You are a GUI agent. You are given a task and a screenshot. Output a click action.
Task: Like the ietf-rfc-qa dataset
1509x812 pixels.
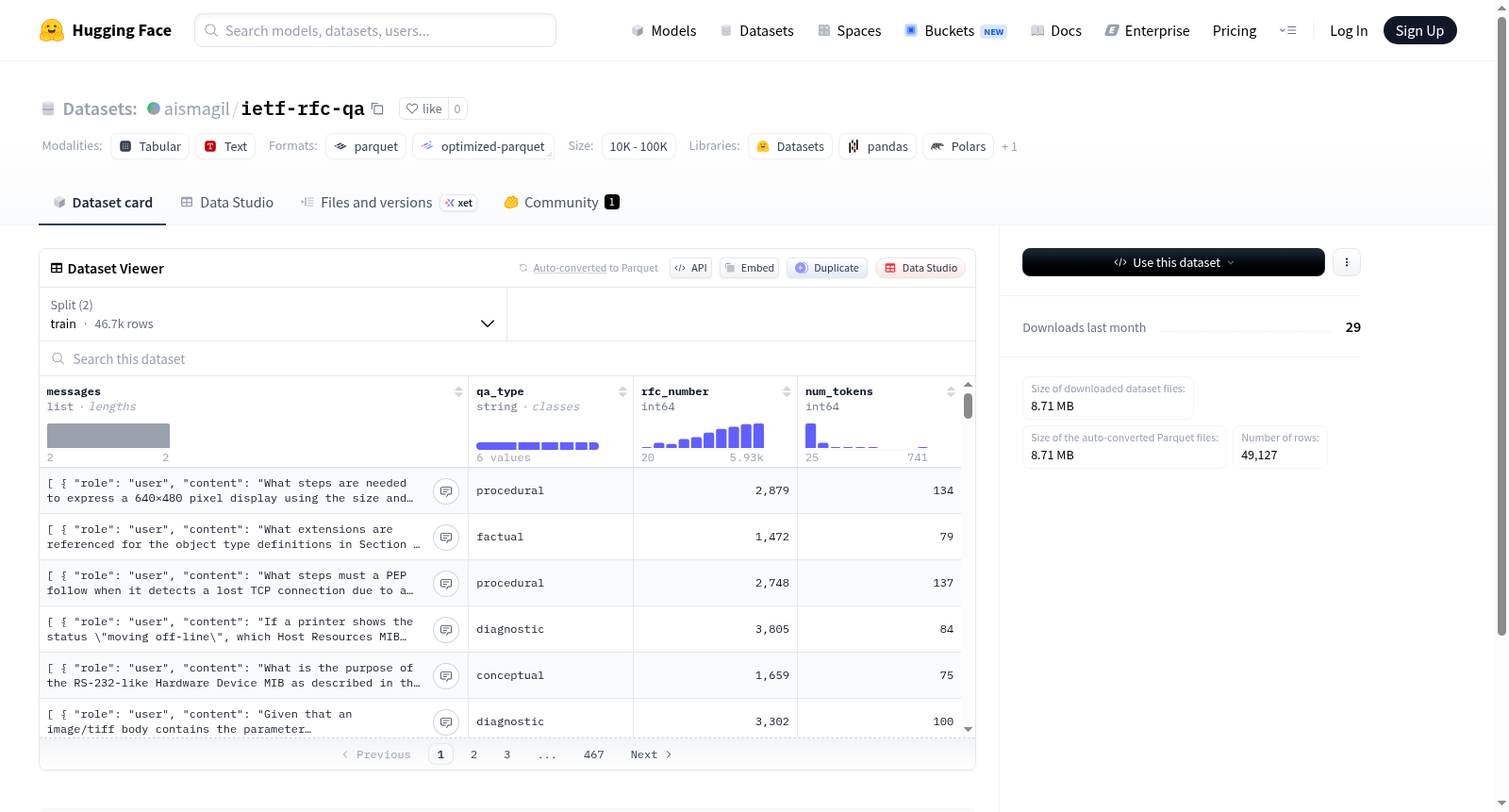423,108
